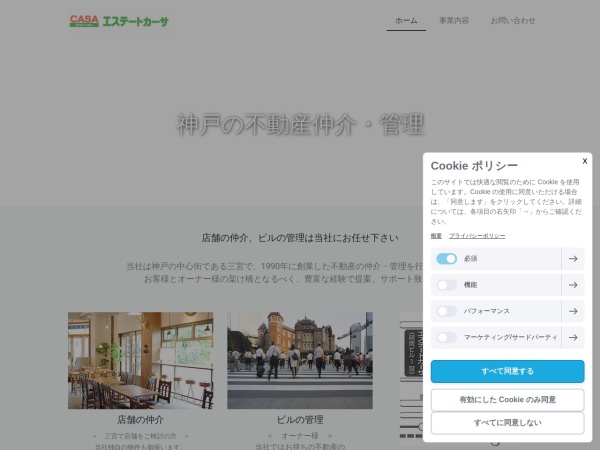Click the 神戸の不動産仲介・管理 hero title
600x450 pixels.
(300, 124)
